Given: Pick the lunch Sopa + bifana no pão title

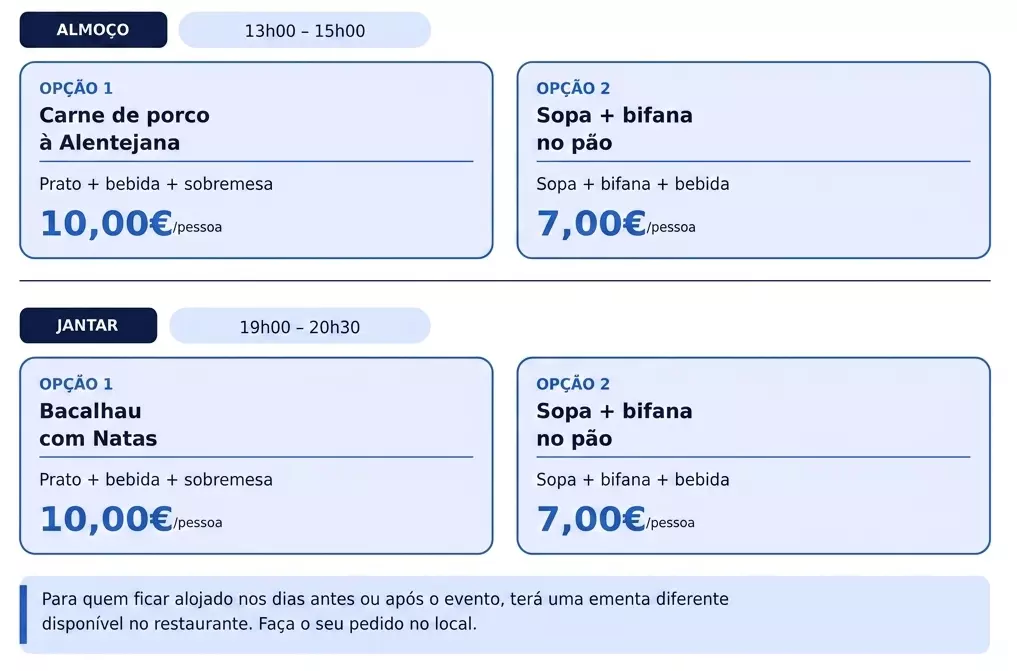Looking at the screenshot, I should [x=614, y=129].
